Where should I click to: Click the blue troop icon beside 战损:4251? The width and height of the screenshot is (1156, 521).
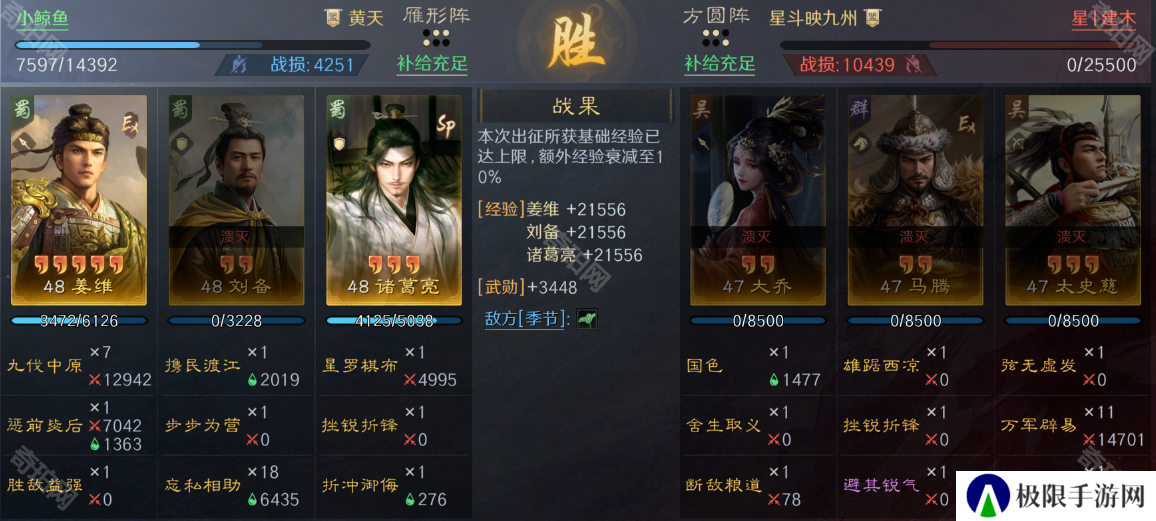coord(238,65)
